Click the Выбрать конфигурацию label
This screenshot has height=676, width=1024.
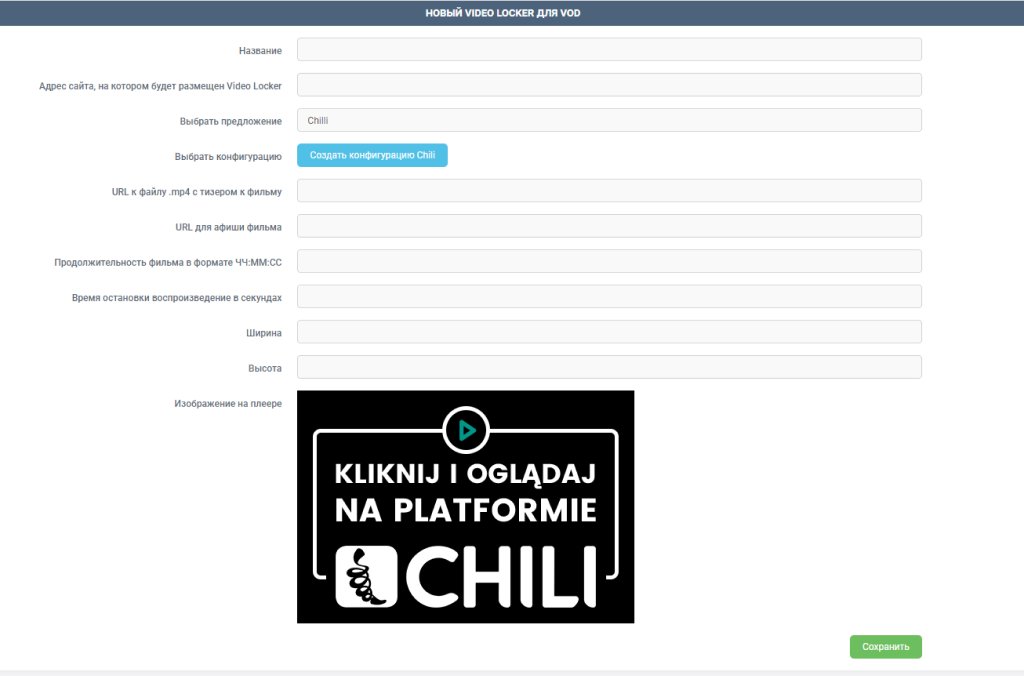pyautogui.click(x=228, y=157)
